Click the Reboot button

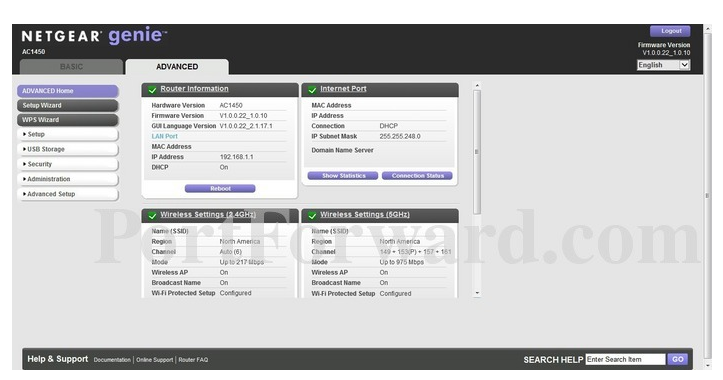pyautogui.click(x=220, y=189)
